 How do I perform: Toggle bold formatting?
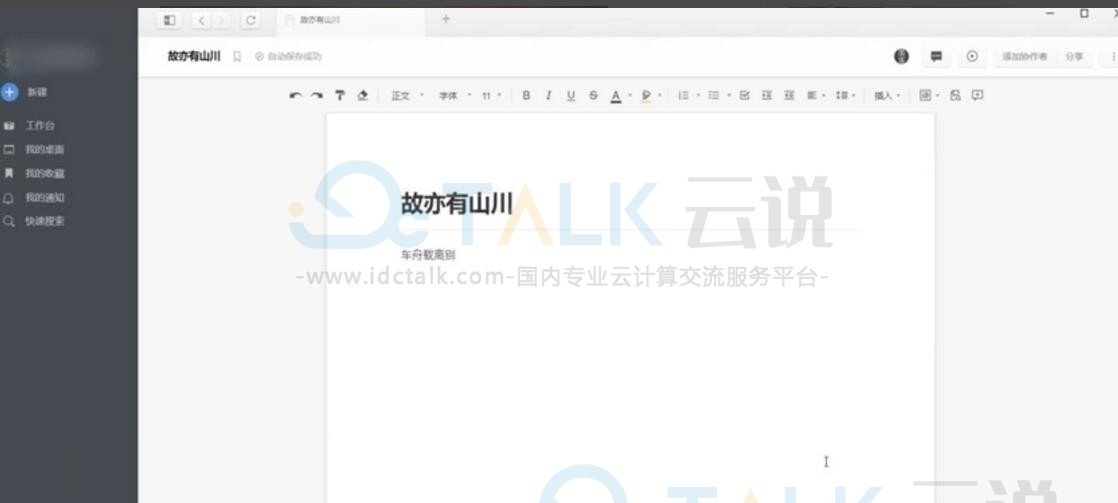coord(526,95)
